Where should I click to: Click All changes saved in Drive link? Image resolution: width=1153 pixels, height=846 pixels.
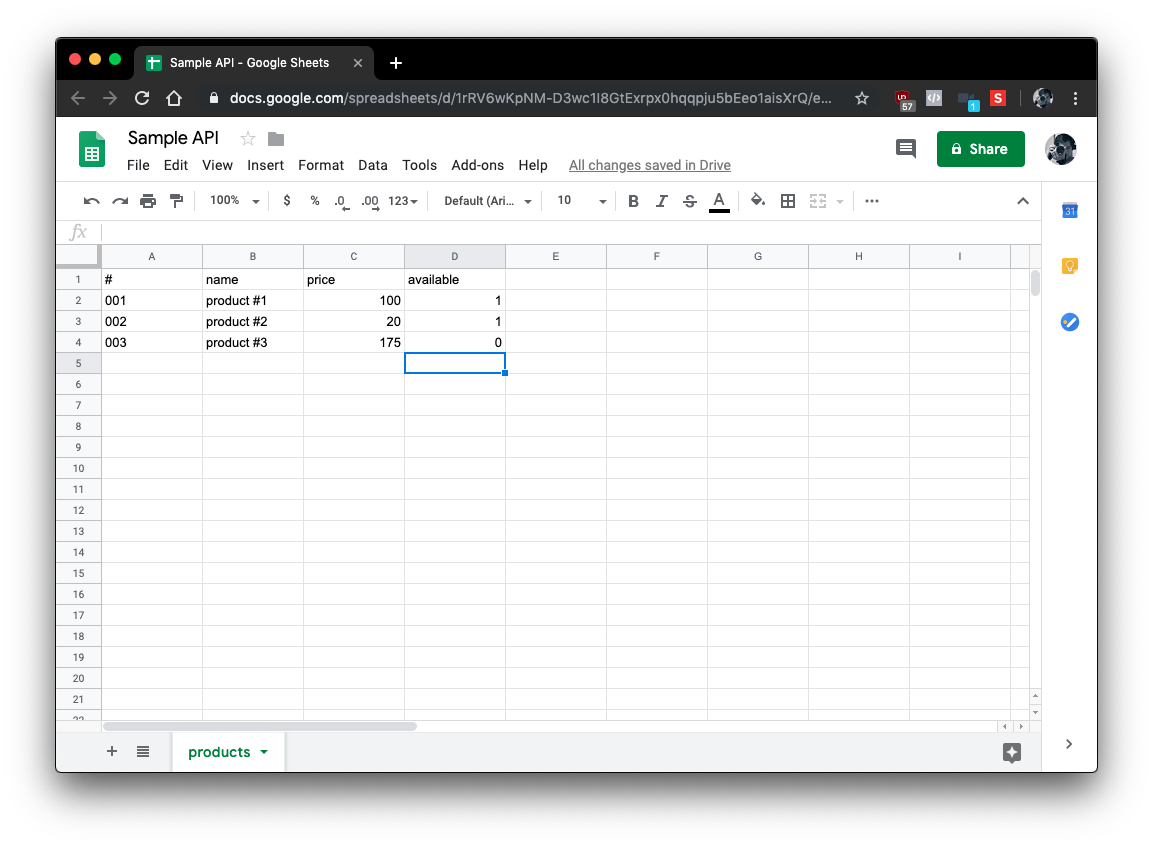coord(649,165)
